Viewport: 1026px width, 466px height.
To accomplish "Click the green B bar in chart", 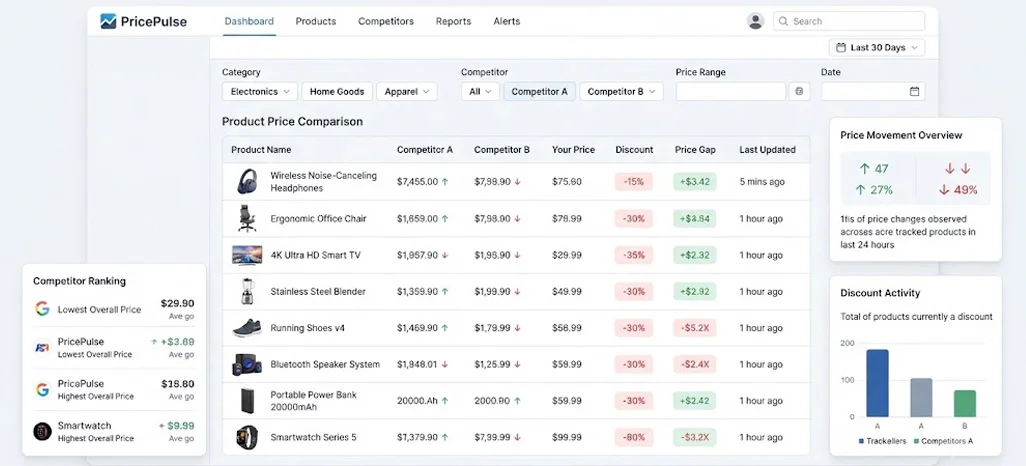I will point(964,403).
